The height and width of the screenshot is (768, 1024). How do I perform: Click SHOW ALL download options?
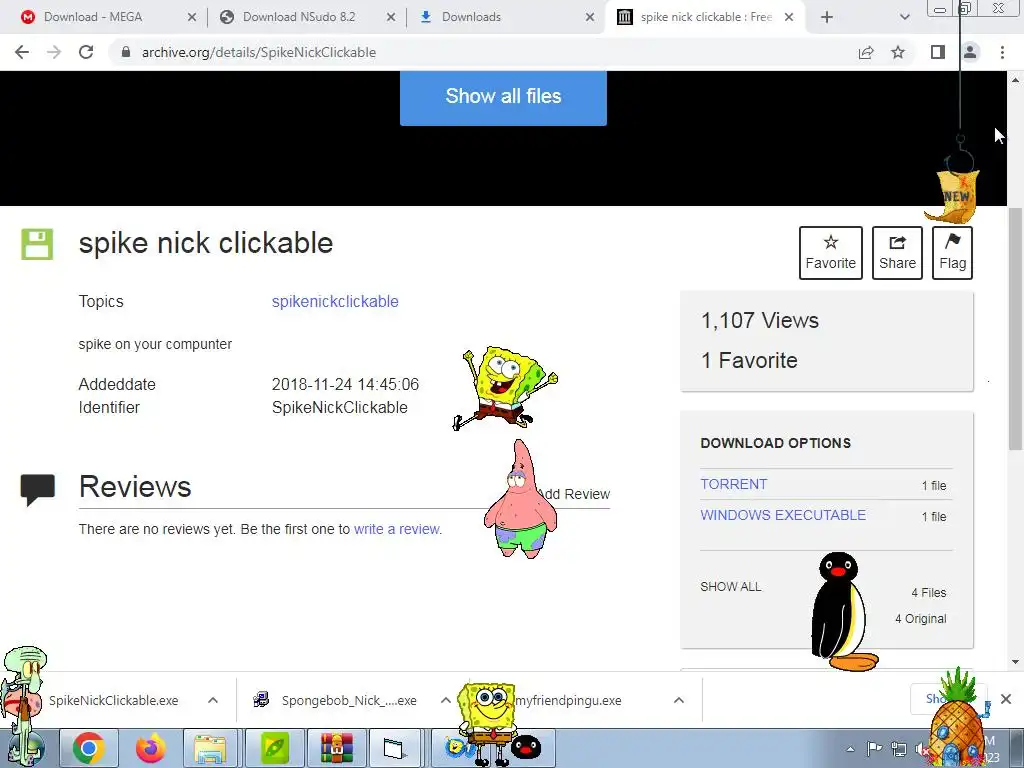pos(731,586)
